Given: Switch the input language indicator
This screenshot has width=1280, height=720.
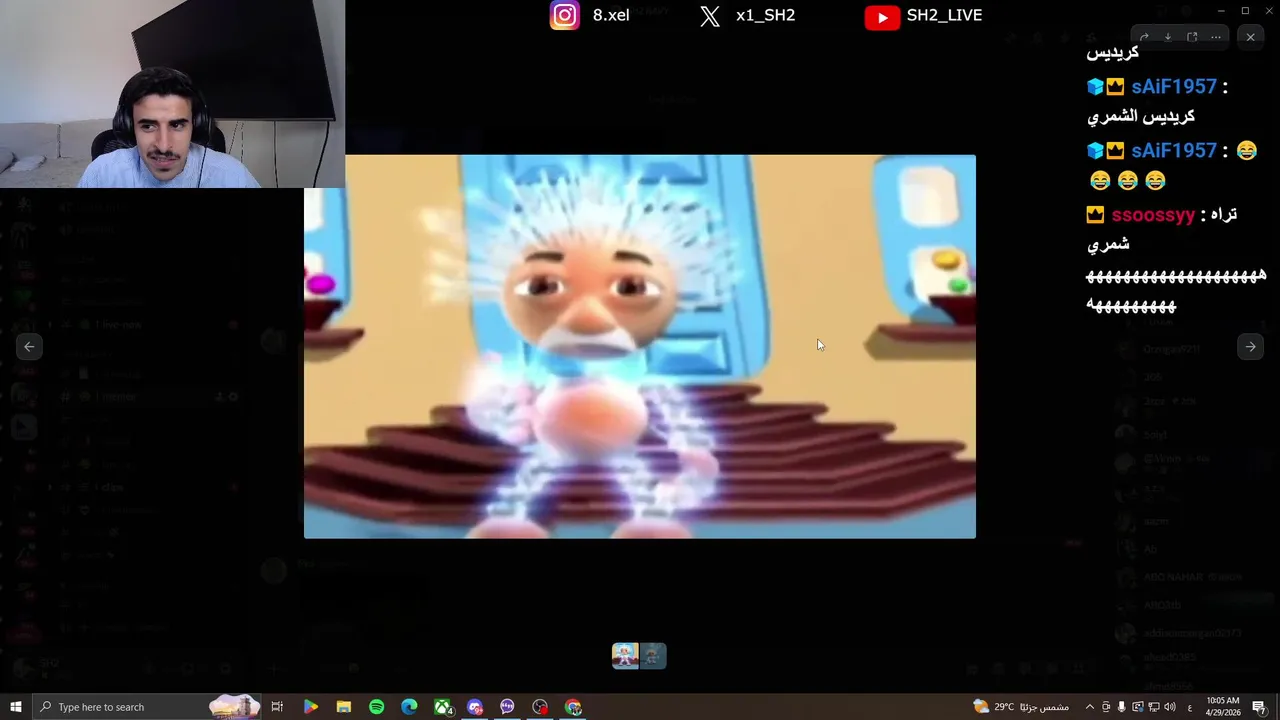Looking at the screenshot, I should pyautogui.click(x=1189, y=707).
